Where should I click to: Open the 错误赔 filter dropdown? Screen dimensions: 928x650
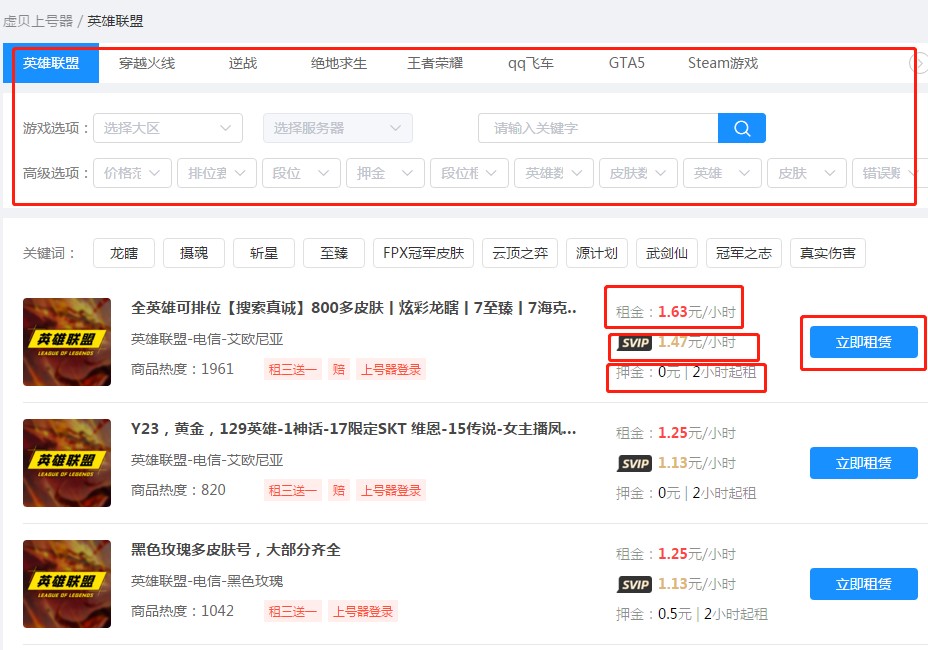pos(890,173)
